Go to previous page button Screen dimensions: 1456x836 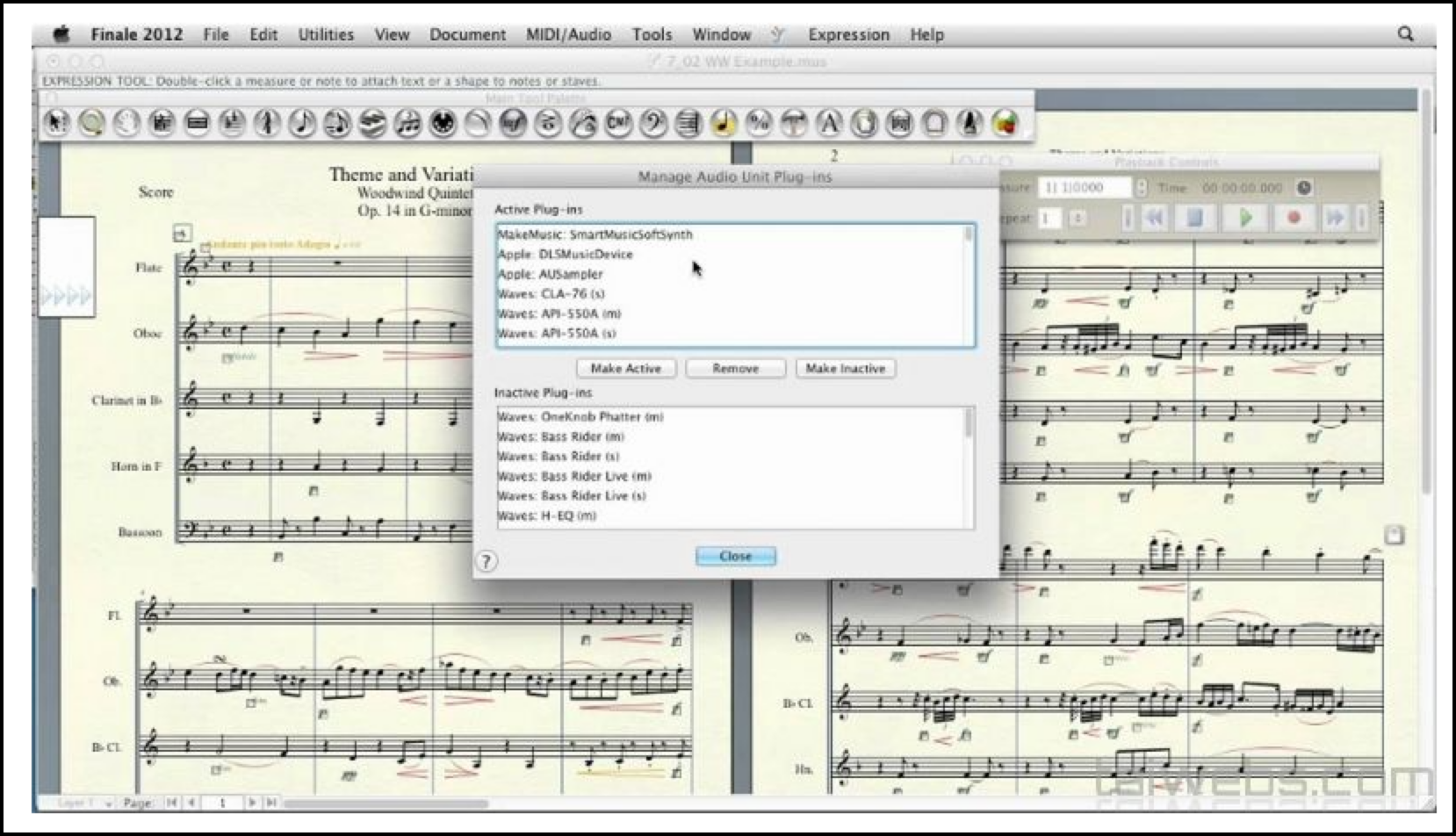click(x=191, y=803)
